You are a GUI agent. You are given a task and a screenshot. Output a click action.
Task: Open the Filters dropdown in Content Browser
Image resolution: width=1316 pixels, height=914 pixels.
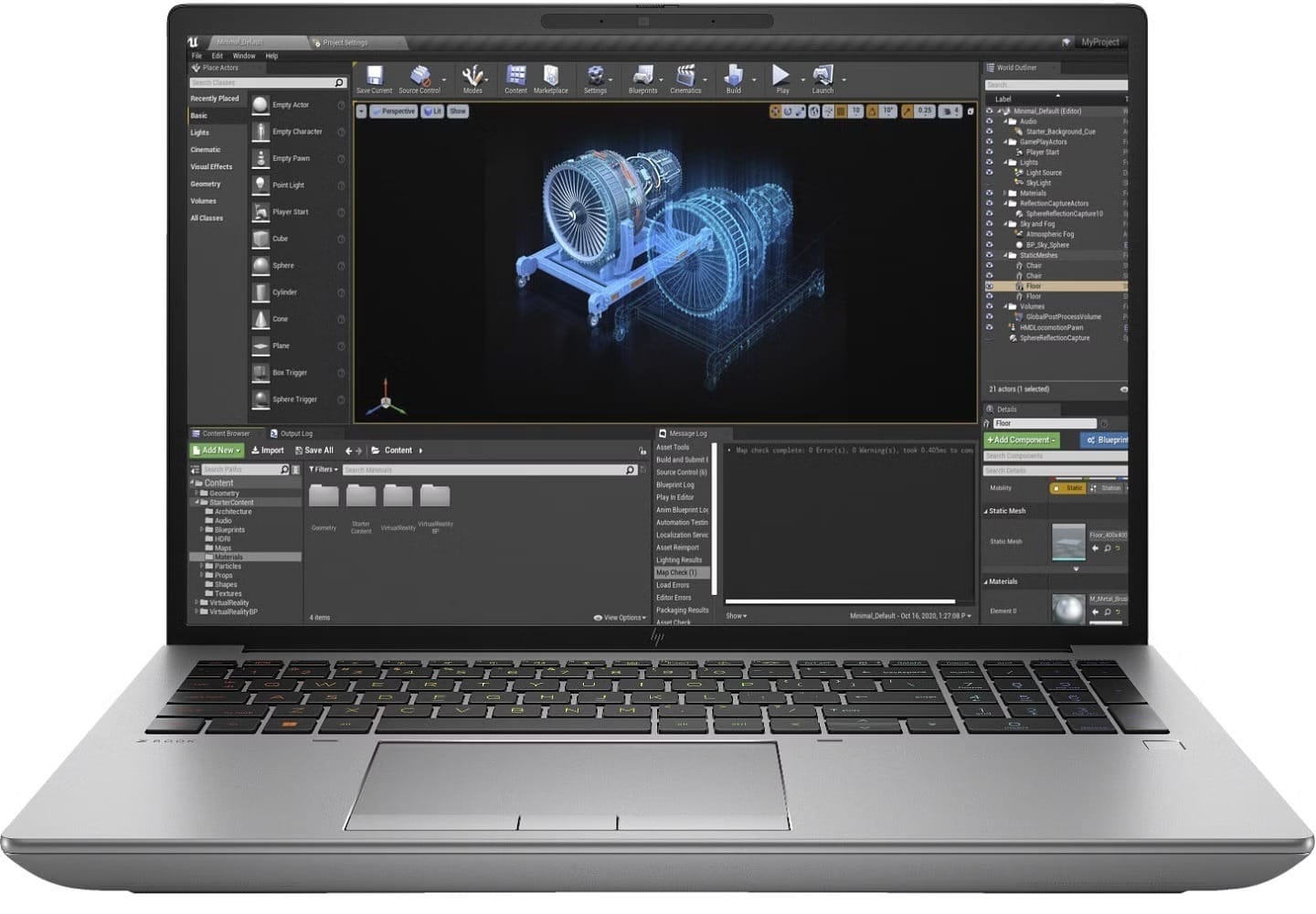324,469
